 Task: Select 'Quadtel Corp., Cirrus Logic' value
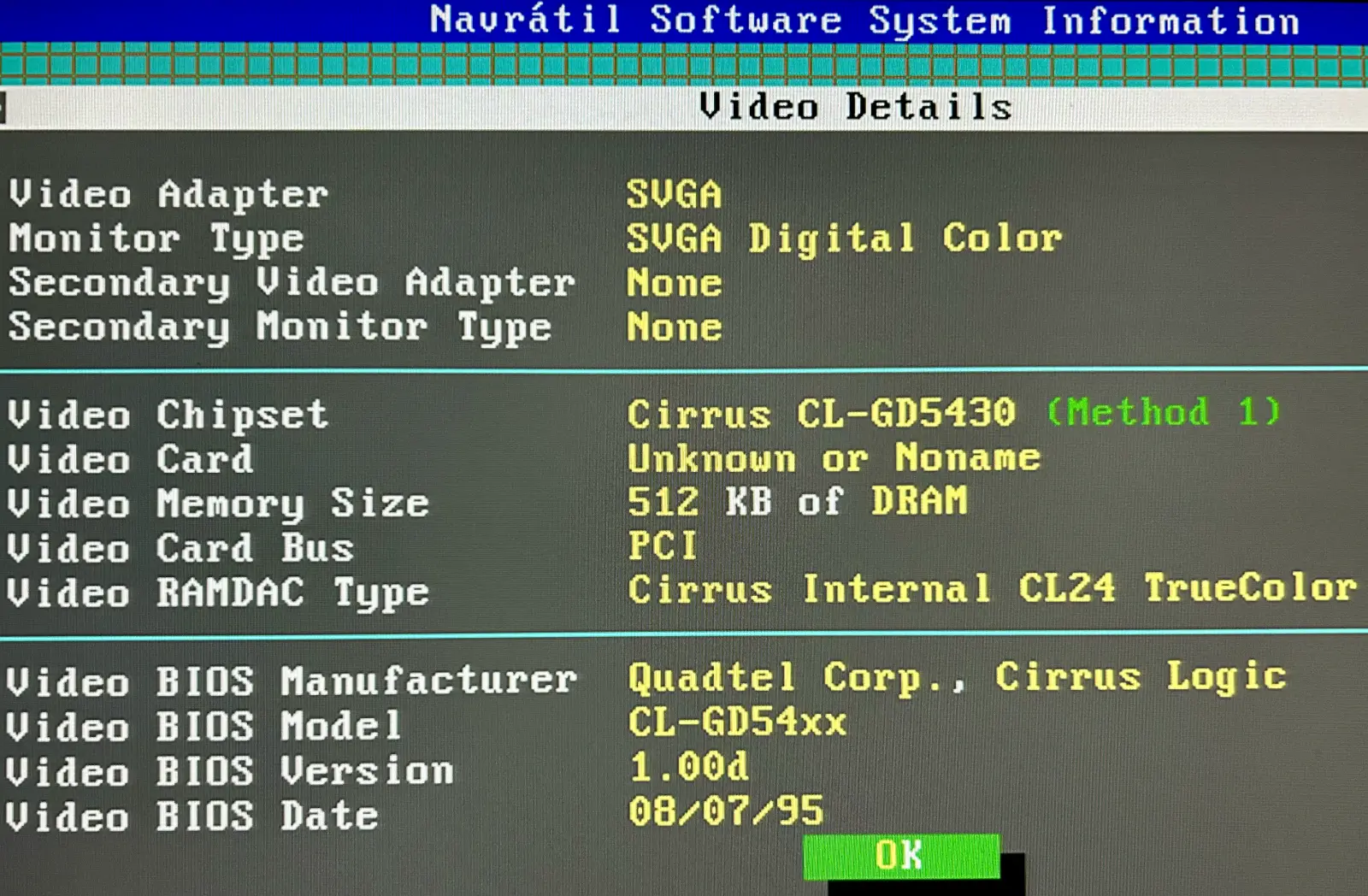[x=958, y=677]
